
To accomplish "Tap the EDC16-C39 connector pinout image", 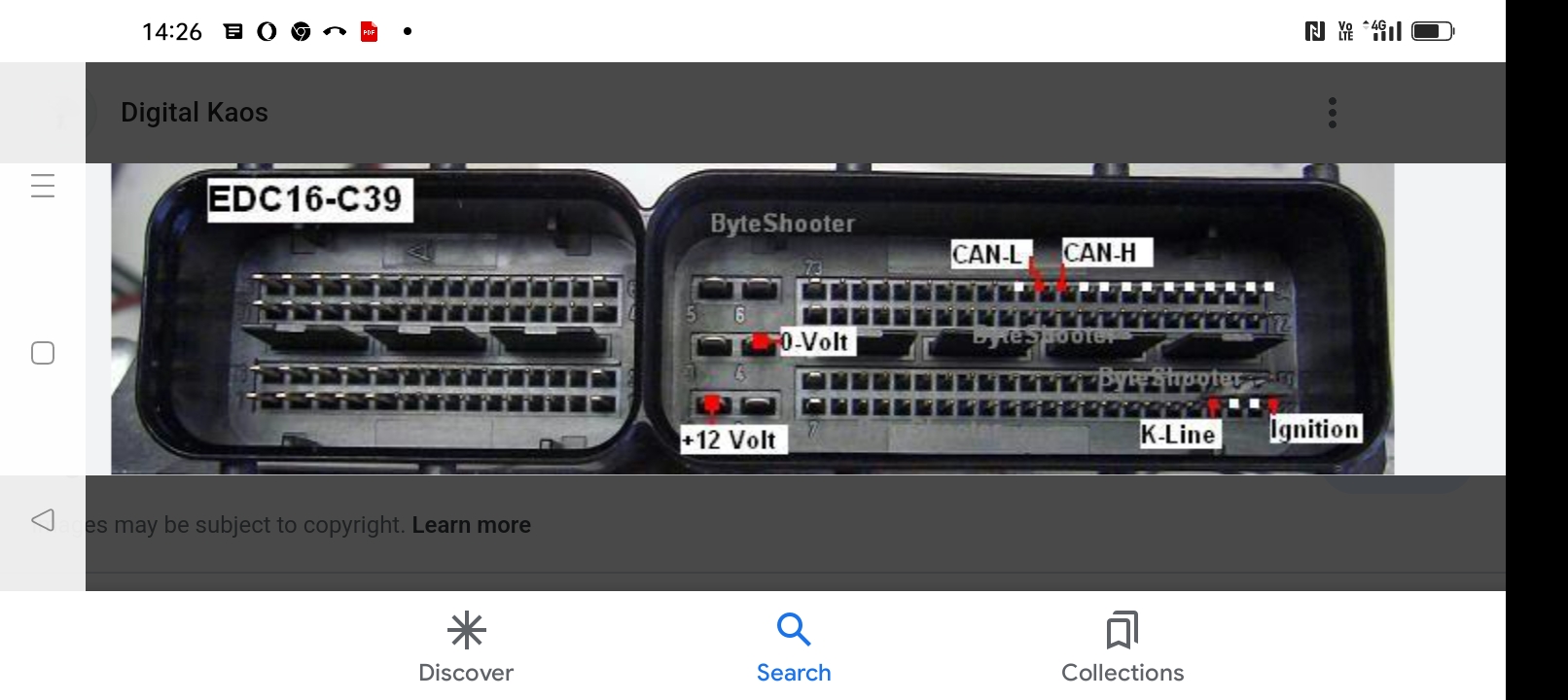I will click(752, 319).
